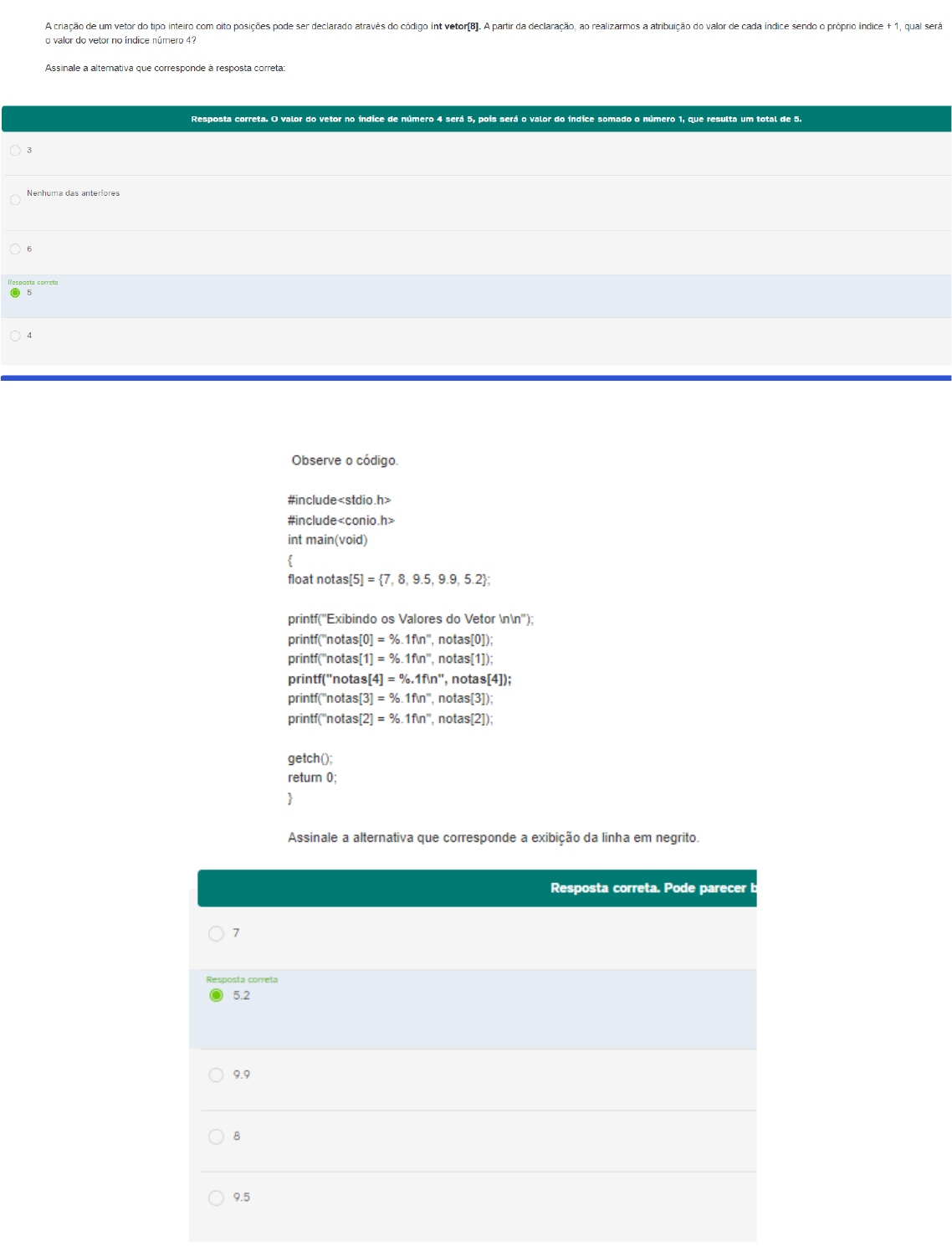
Task: Select radio button for answer 4
Action: coord(15,336)
